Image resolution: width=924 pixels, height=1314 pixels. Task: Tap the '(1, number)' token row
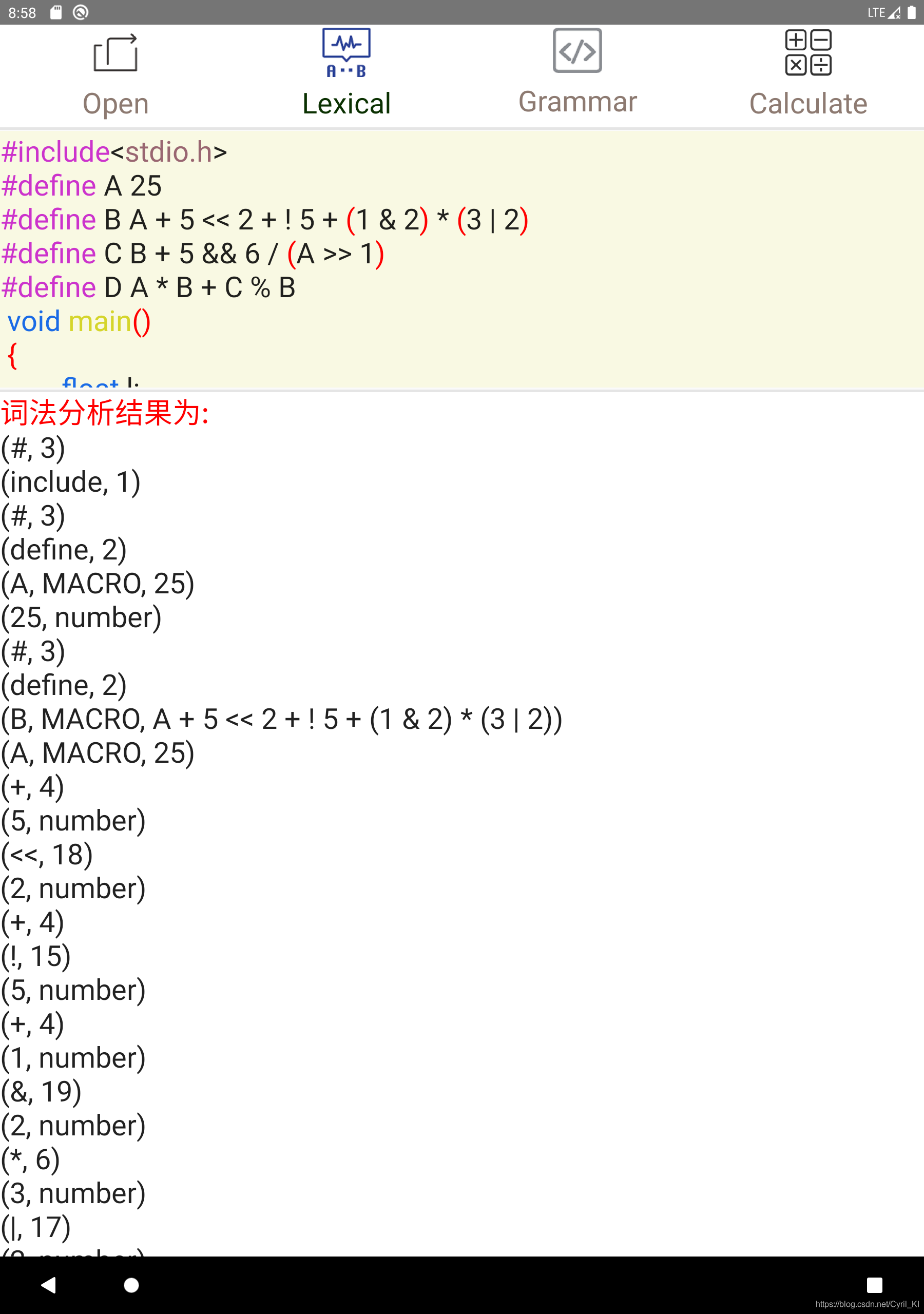point(73,1058)
